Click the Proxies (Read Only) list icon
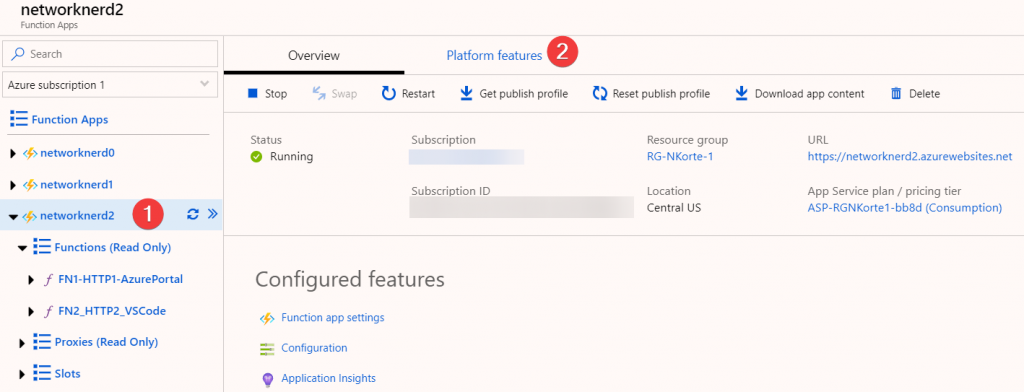Screen dimensions: 1024x392 (x=42, y=342)
